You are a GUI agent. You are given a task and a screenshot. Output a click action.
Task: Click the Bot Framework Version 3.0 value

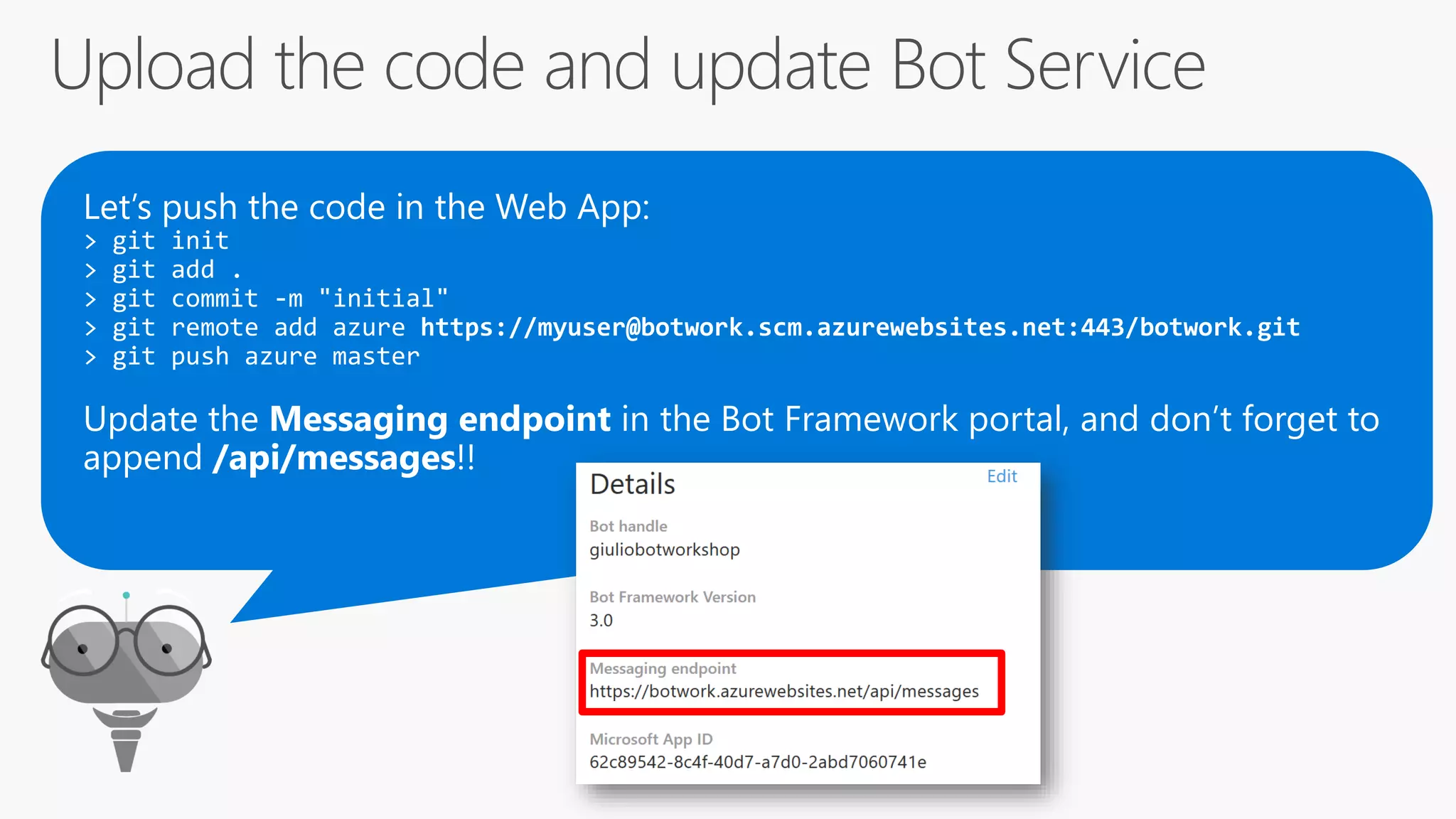pyautogui.click(x=601, y=621)
